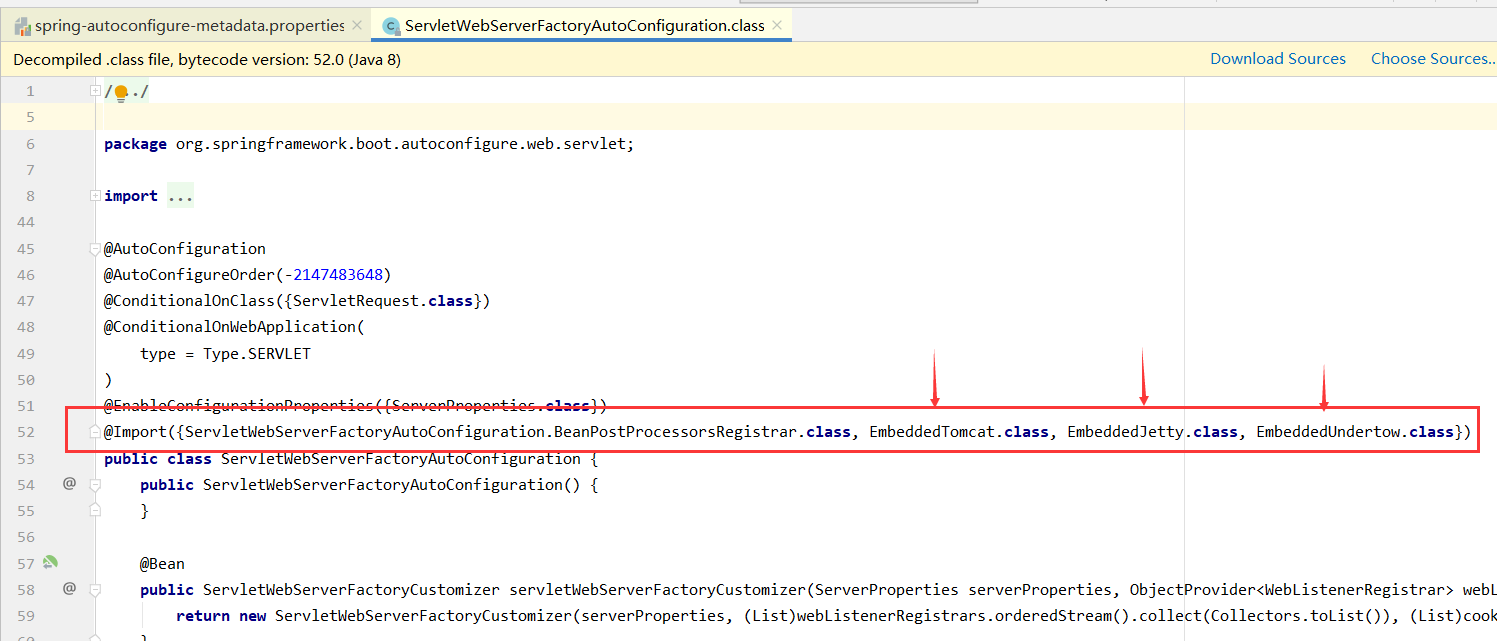Screen dimensions: 1497x641
Task: Click line number 52 in the gutter
Action: 25,432
